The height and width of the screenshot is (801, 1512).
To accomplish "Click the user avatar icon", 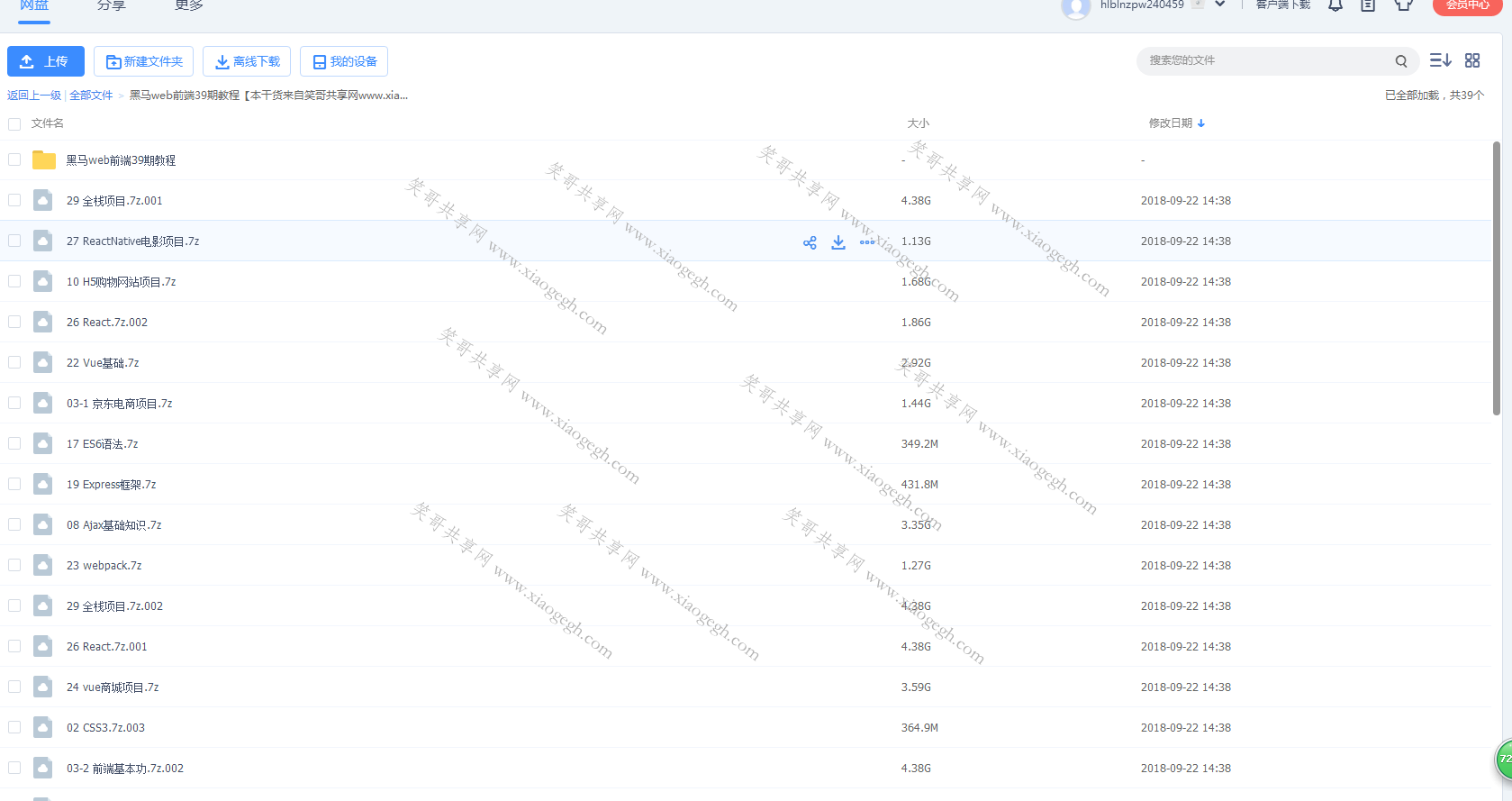I will [x=1076, y=8].
